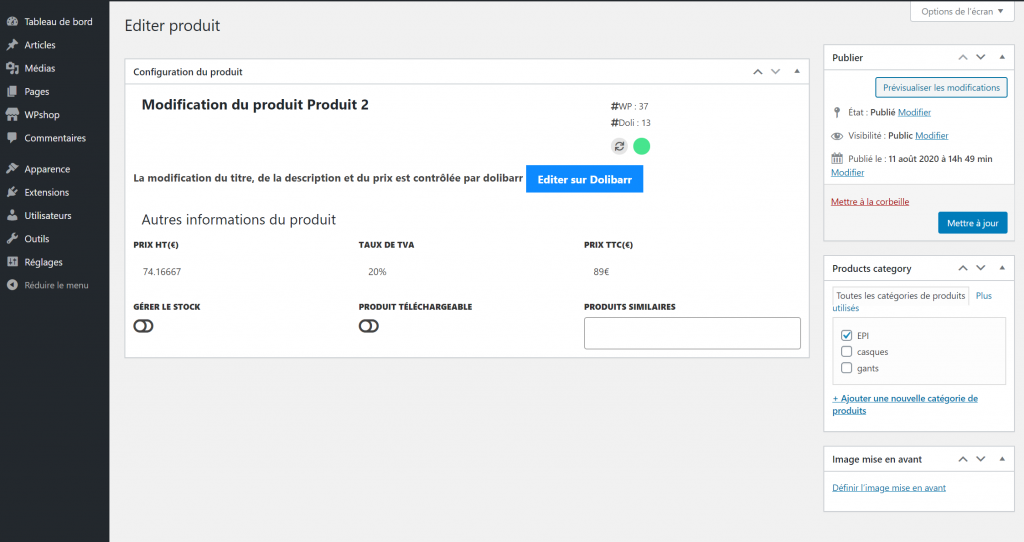Click Modifier link next to État
The height and width of the screenshot is (542, 1024).
pyautogui.click(x=914, y=112)
